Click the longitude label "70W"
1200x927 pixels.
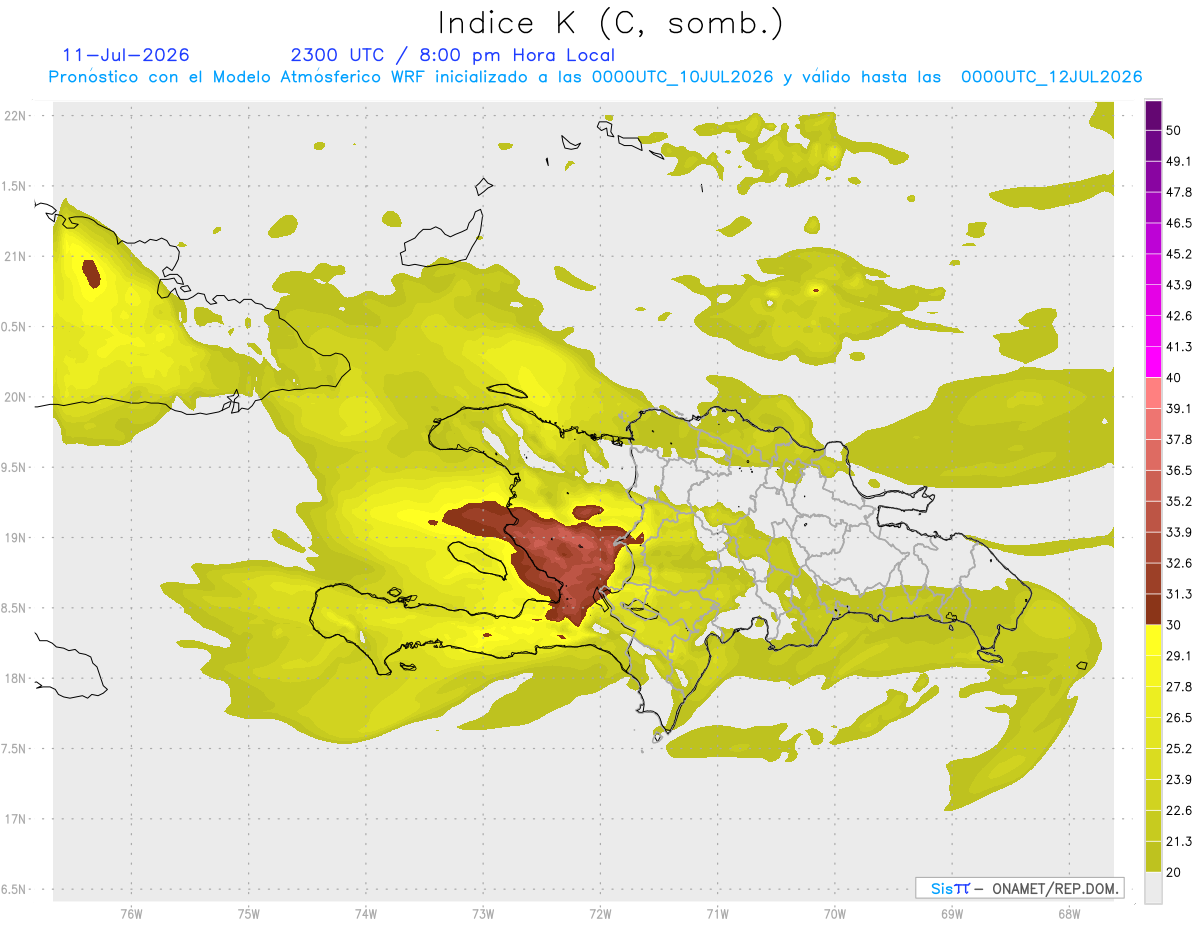click(835, 913)
